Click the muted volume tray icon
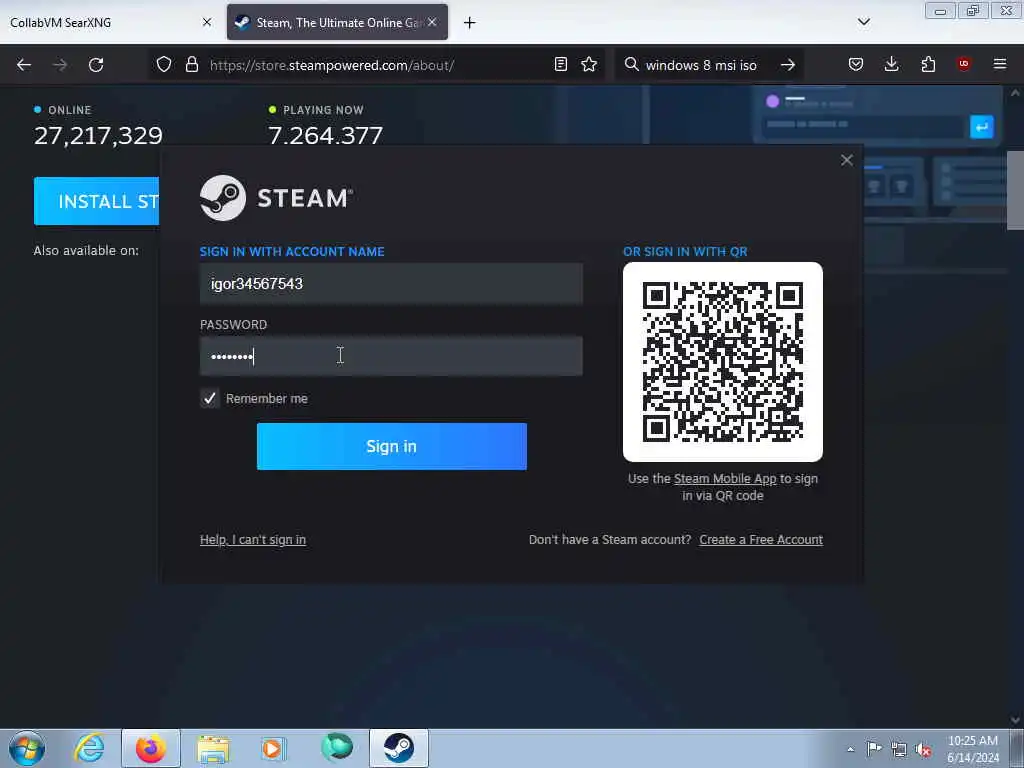The height and width of the screenshot is (768, 1024). 923,750
